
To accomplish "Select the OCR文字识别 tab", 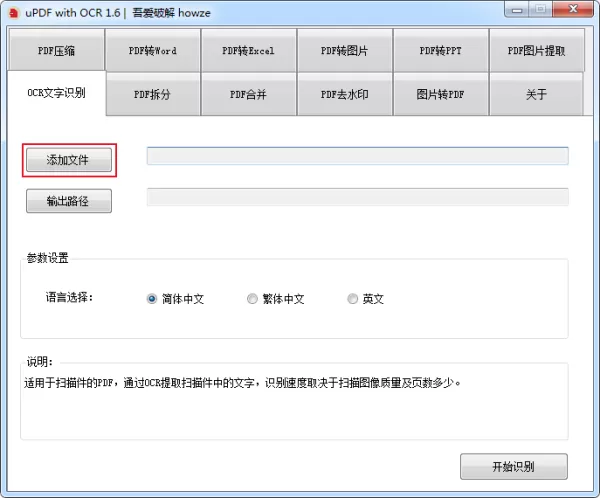I will pos(56,93).
